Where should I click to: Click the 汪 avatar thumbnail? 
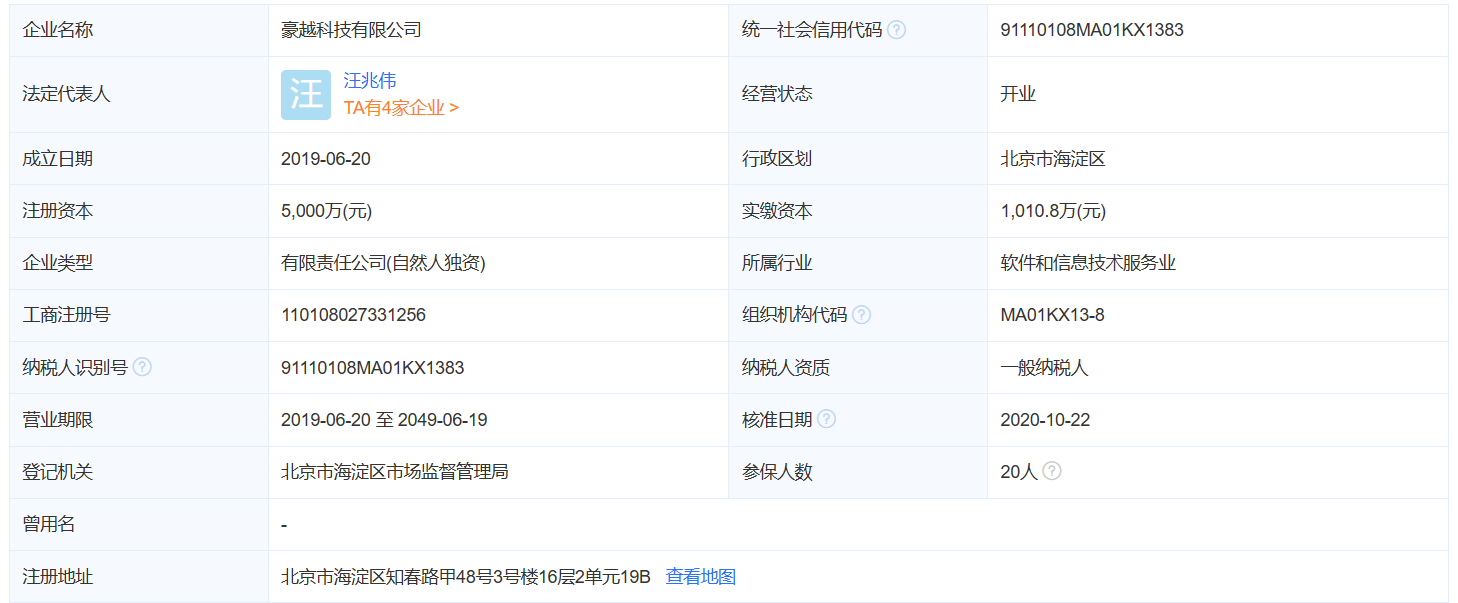pos(306,95)
